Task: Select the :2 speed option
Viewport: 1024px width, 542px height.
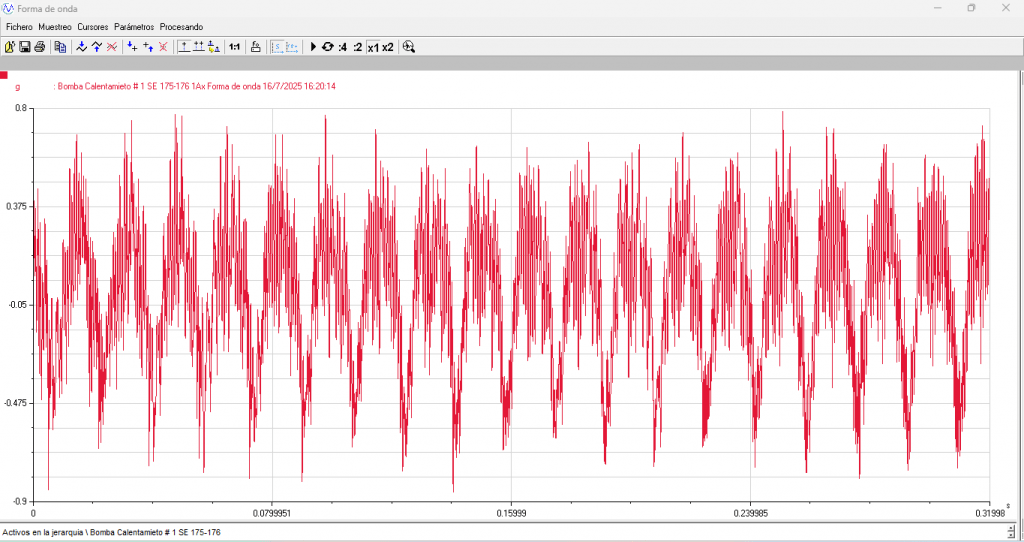Action: [x=357, y=47]
